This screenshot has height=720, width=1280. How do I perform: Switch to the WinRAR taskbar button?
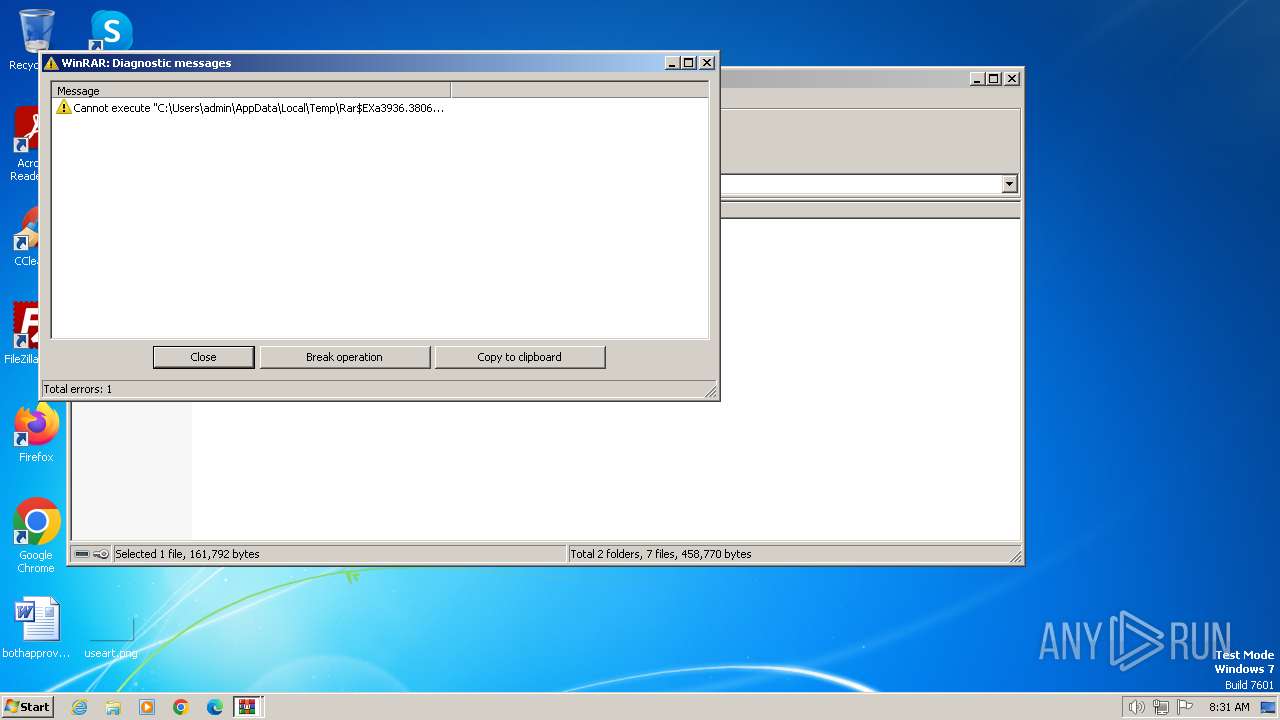click(x=248, y=707)
